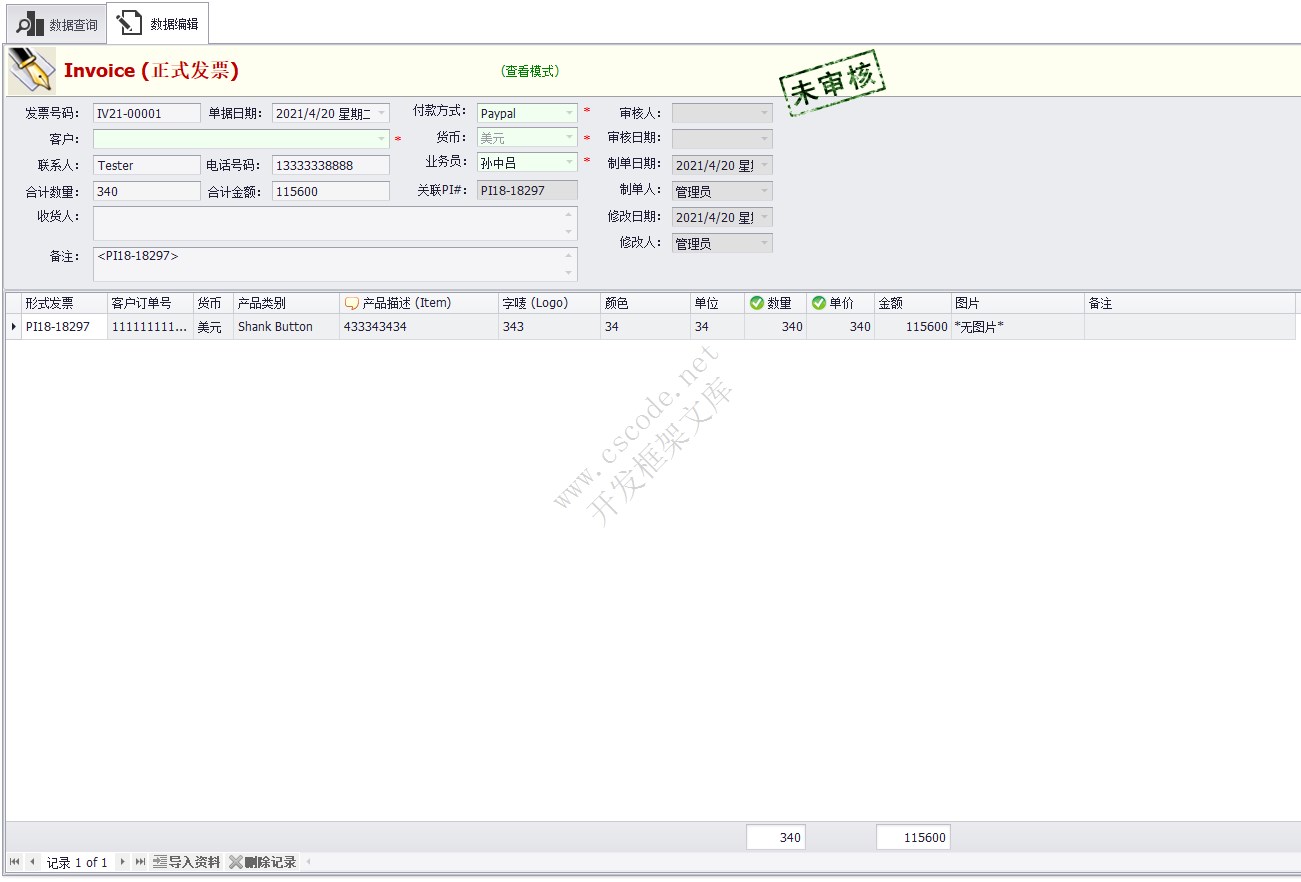Click the comment icon in 产品描述 column header
1301x882 pixels.
(351, 304)
